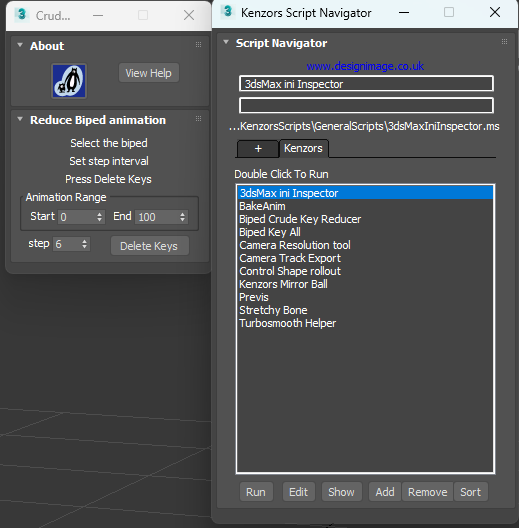Screen dimensions: 519x528
Task: Collapse the Script Navigator rollout
Action: pos(226,42)
